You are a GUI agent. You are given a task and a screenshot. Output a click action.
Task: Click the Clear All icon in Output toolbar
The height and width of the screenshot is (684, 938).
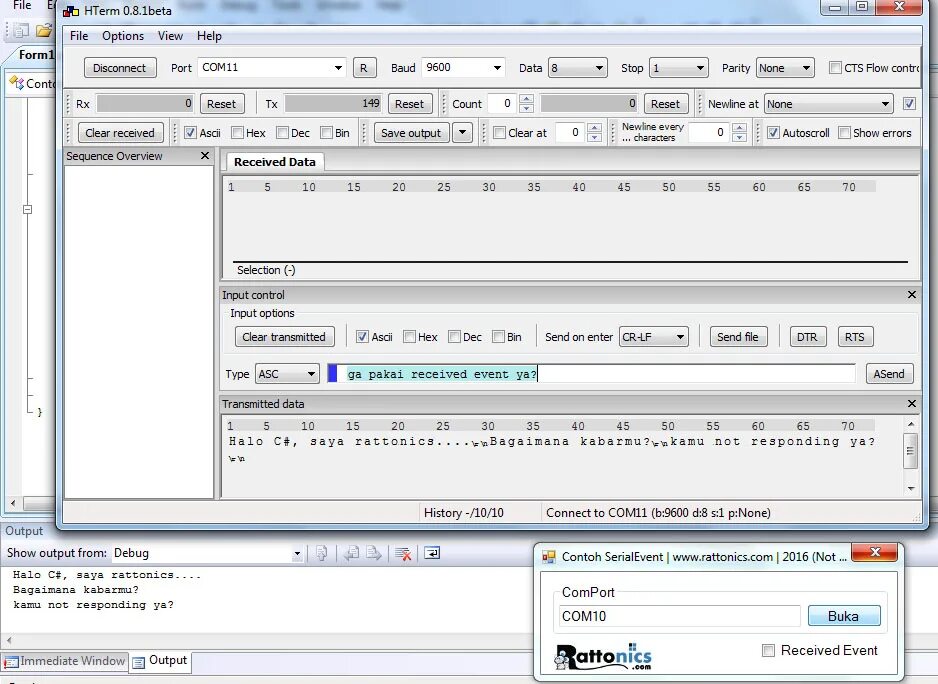pos(404,554)
